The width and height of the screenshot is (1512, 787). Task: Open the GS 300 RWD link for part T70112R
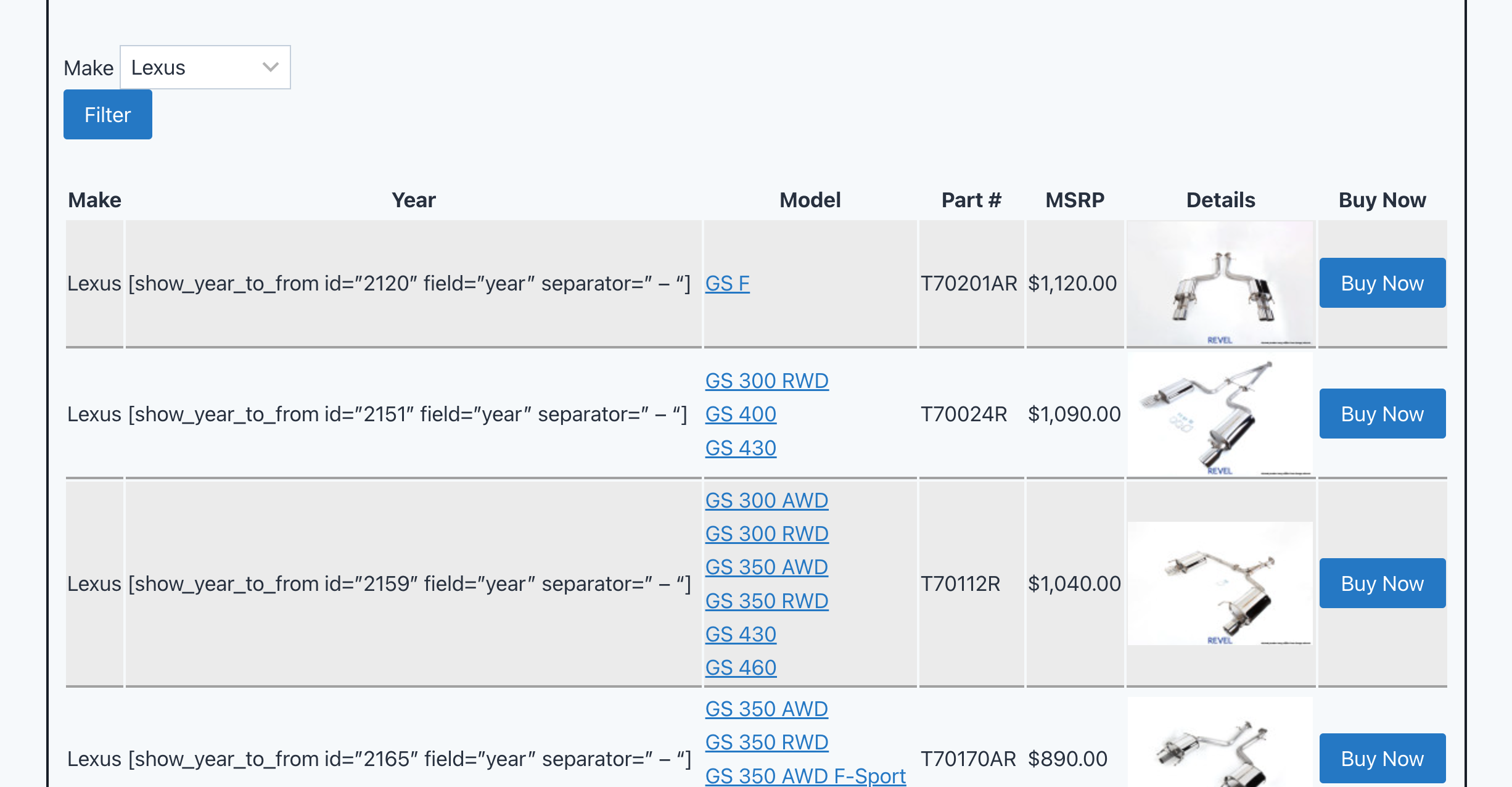pyautogui.click(x=767, y=534)
